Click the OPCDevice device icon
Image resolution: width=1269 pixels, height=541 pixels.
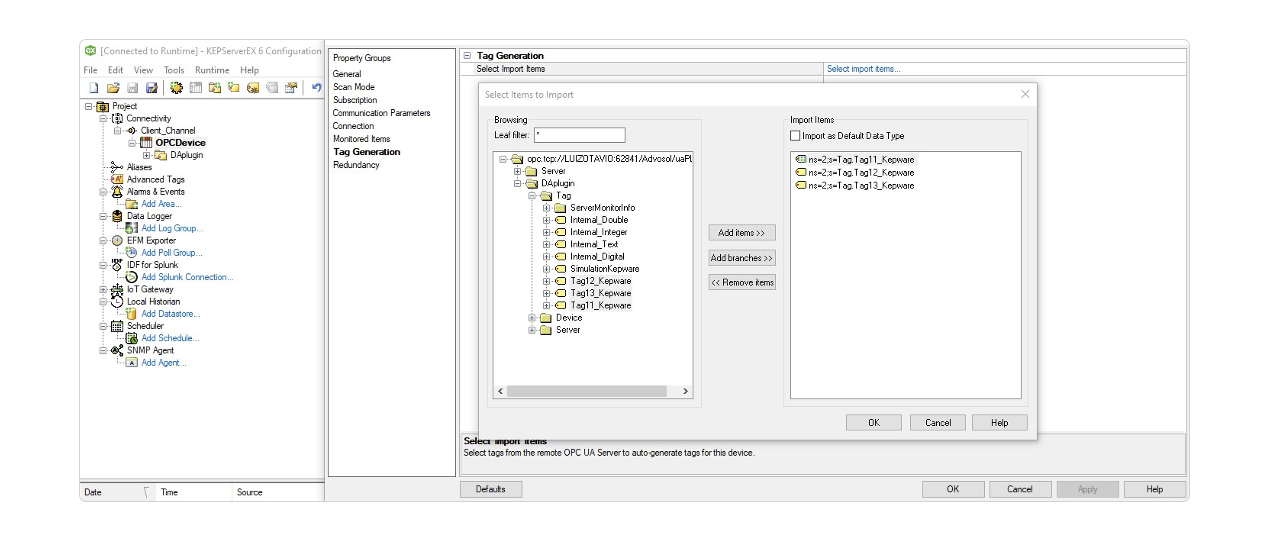pos(146,143)
